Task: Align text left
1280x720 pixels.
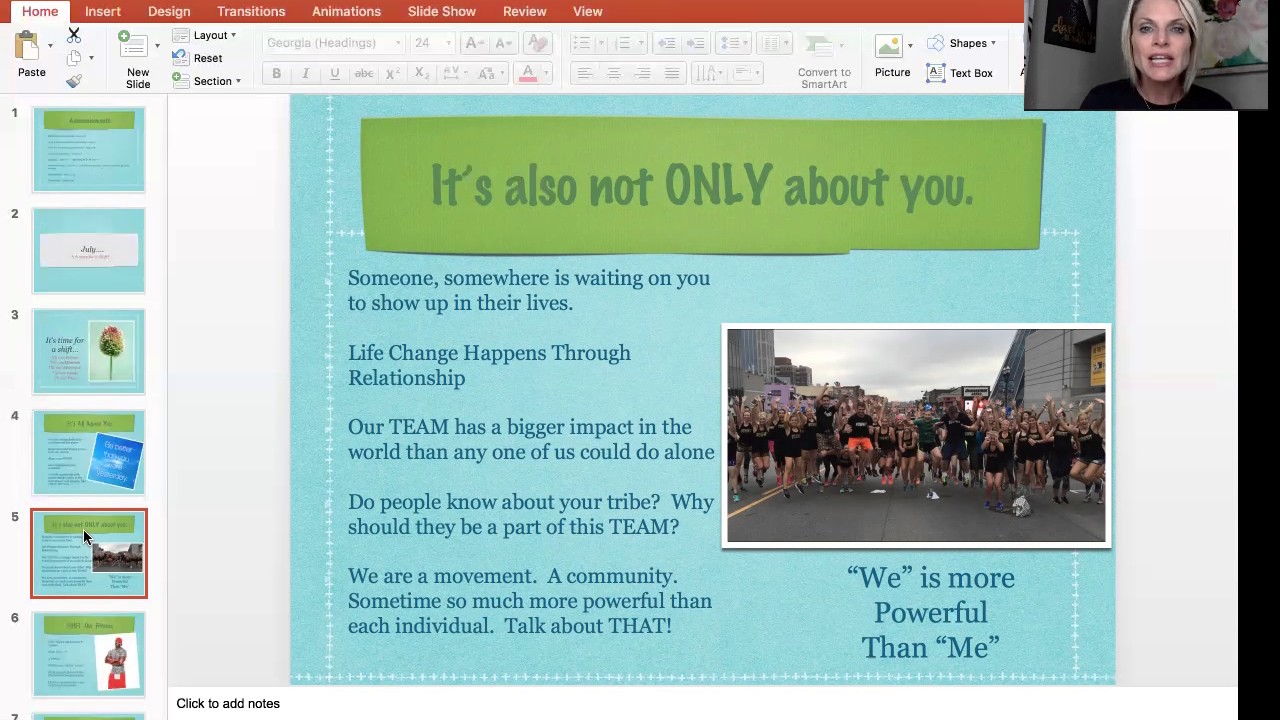Action: 584,73
